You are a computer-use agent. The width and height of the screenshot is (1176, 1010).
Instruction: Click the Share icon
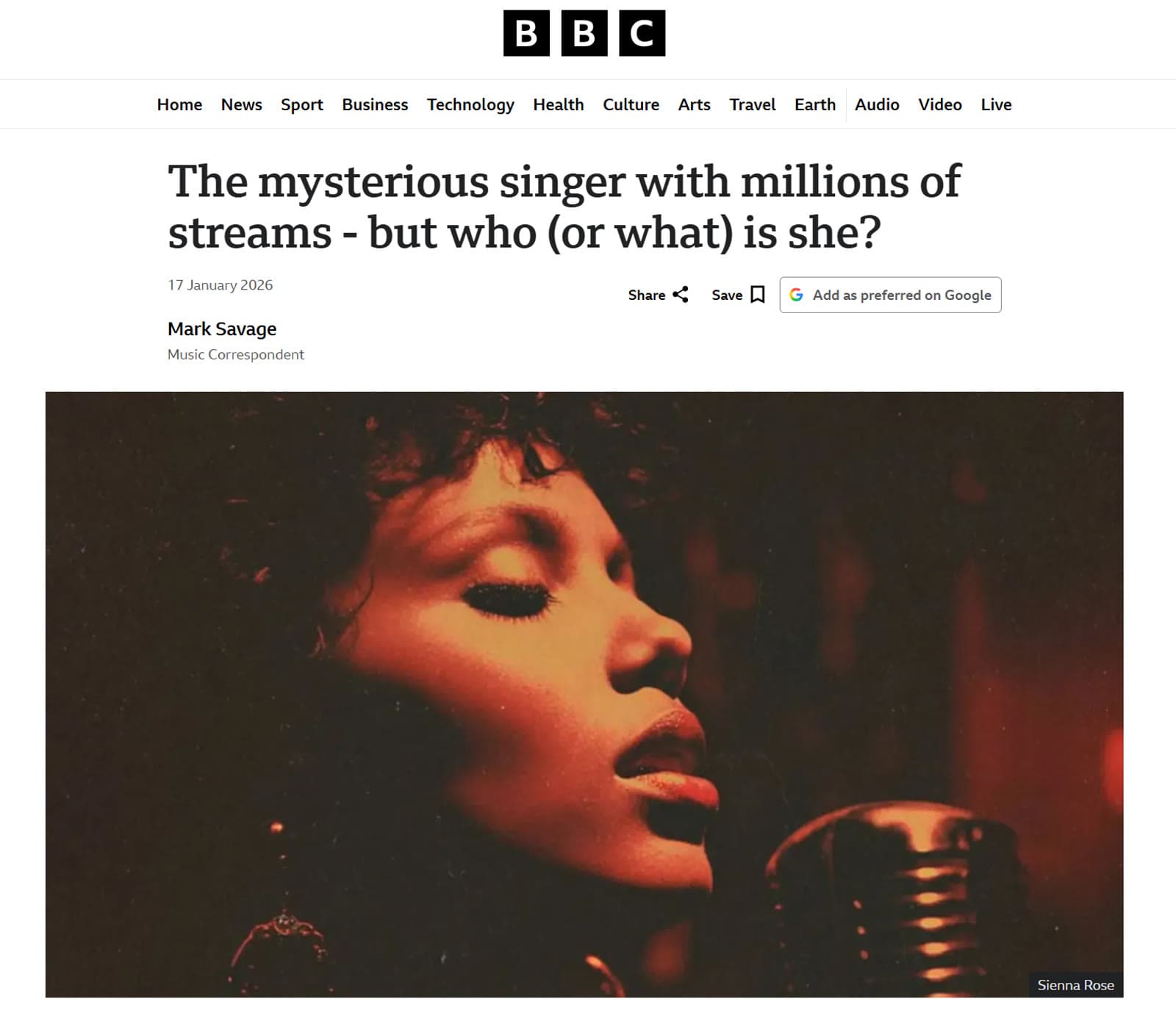click(679, 295)
